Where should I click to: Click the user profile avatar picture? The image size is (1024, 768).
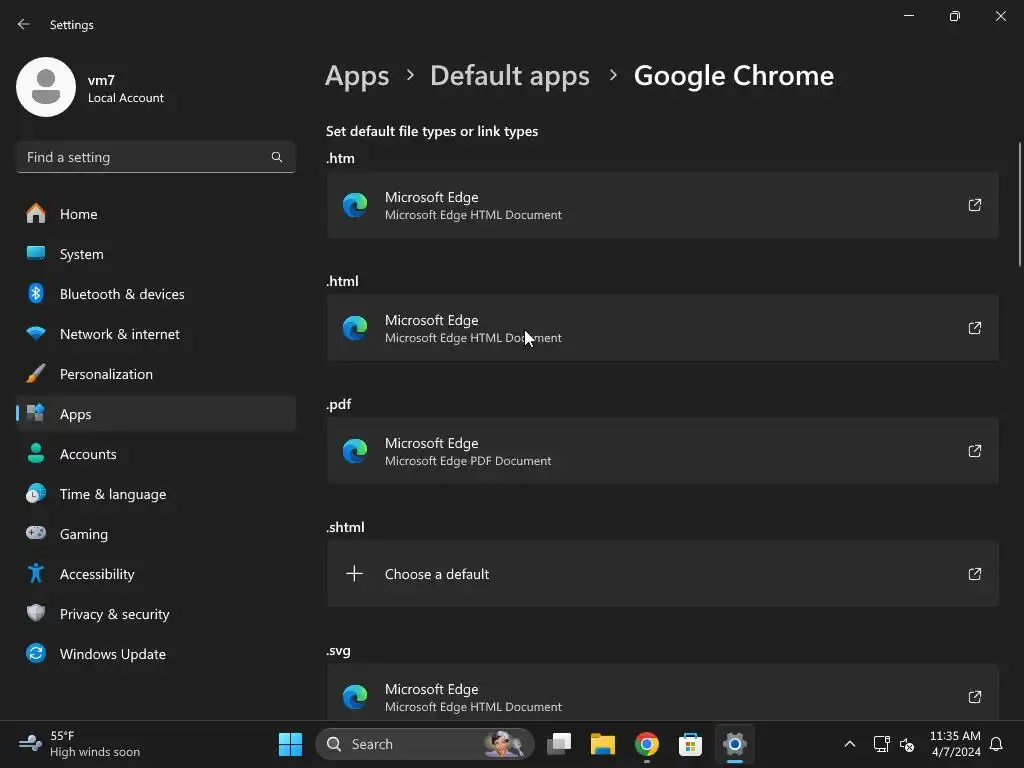tap(46, 87)
